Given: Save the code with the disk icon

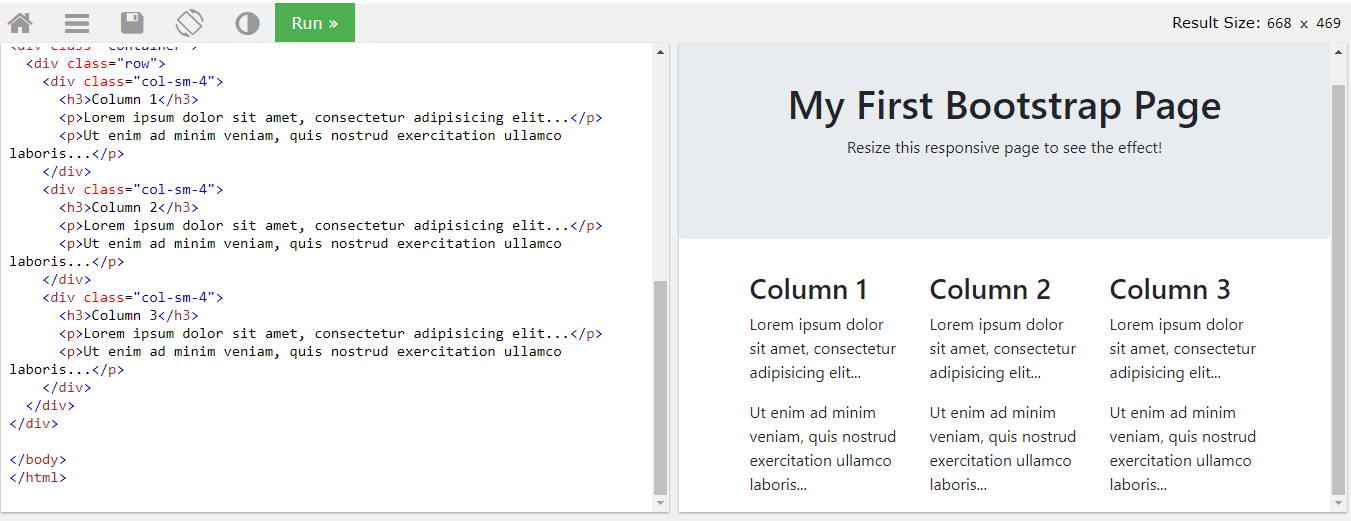Looking at the screenshot, I should [x=132, y=23].
